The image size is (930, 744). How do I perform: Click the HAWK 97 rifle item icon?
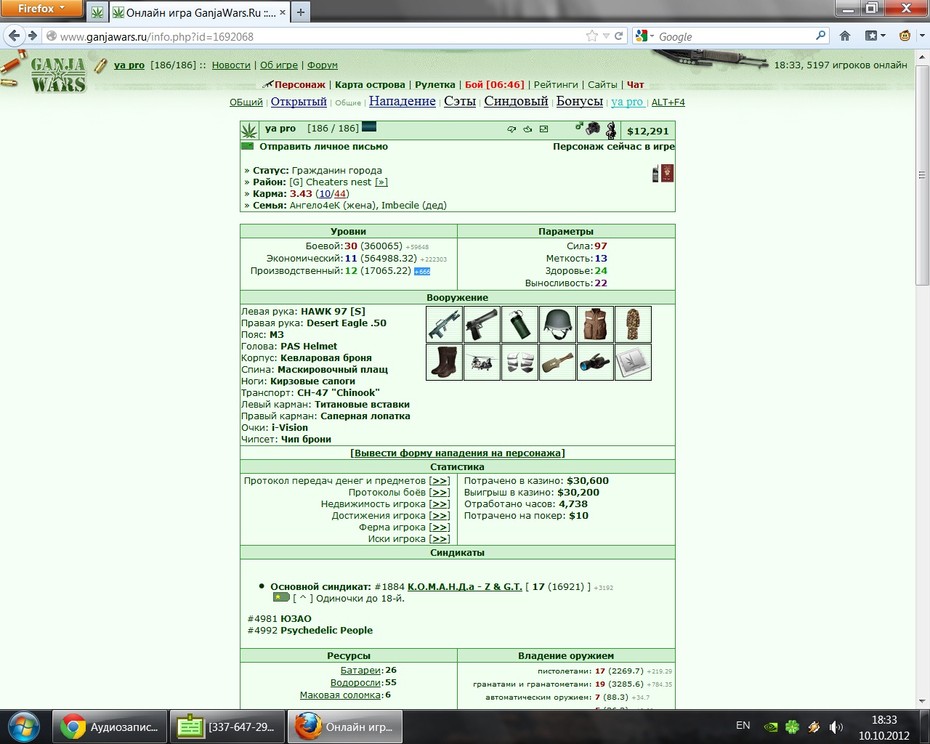pyautogui.click(x=444, y=325)
